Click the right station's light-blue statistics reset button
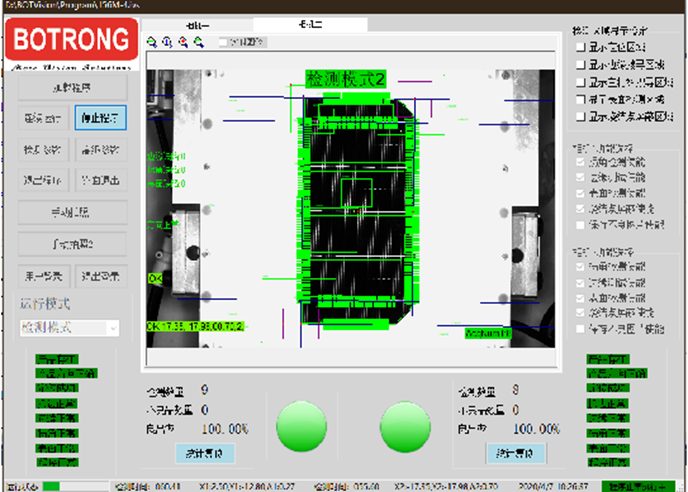Screen dimensions: 688x492 (x=516, y=453)
